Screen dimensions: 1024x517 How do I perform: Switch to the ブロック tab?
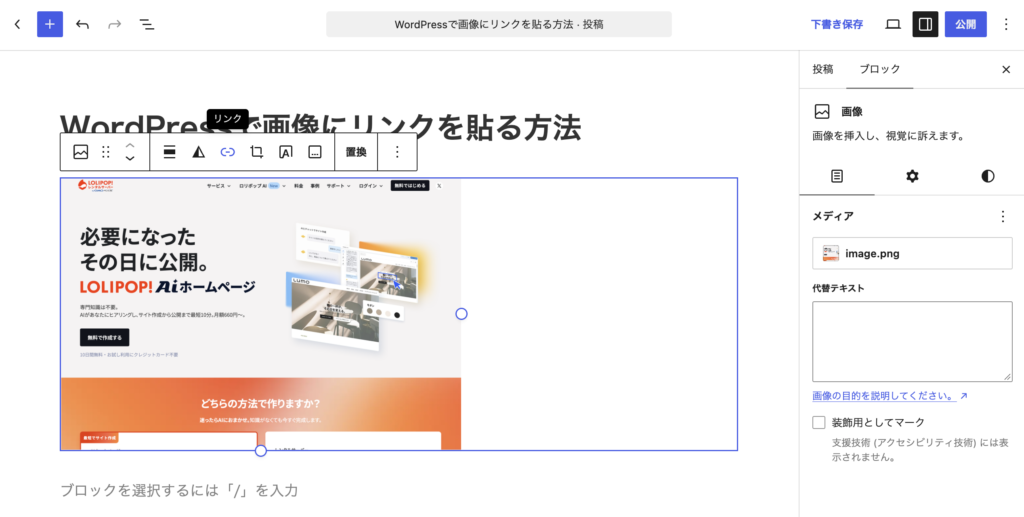[x=880, y=69]
